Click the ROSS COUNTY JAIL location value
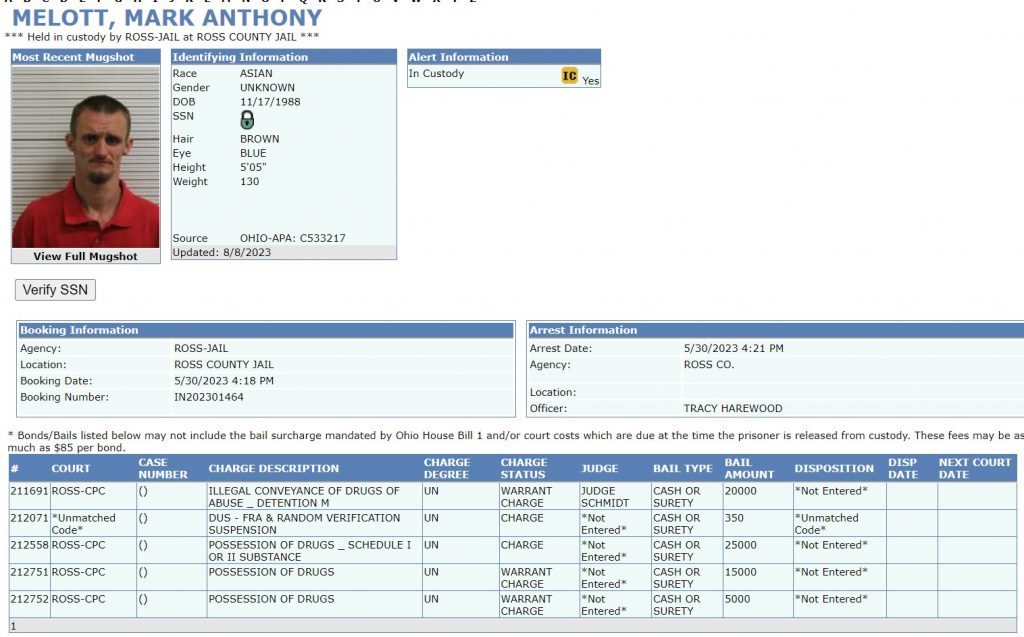This screenshot has height=637, width=1024. click(x=224, y=365)
